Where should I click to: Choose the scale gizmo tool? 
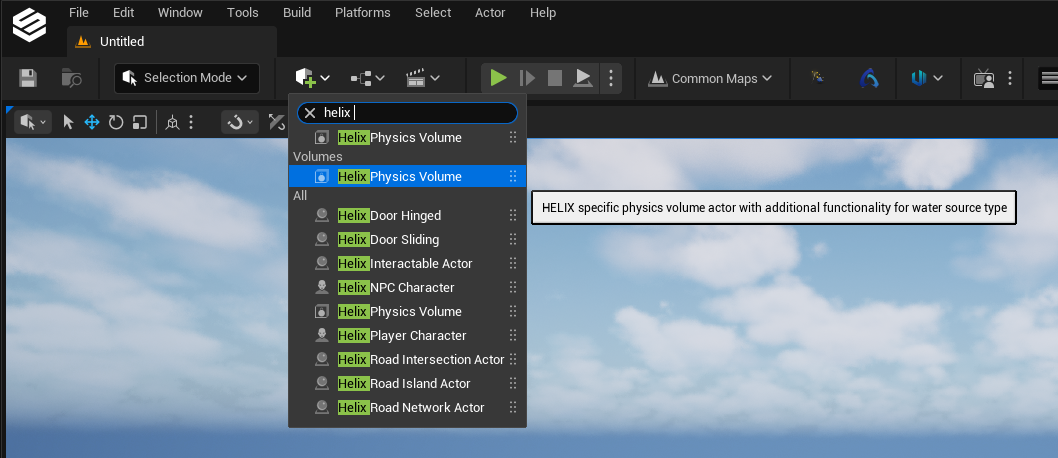(140, 122)
